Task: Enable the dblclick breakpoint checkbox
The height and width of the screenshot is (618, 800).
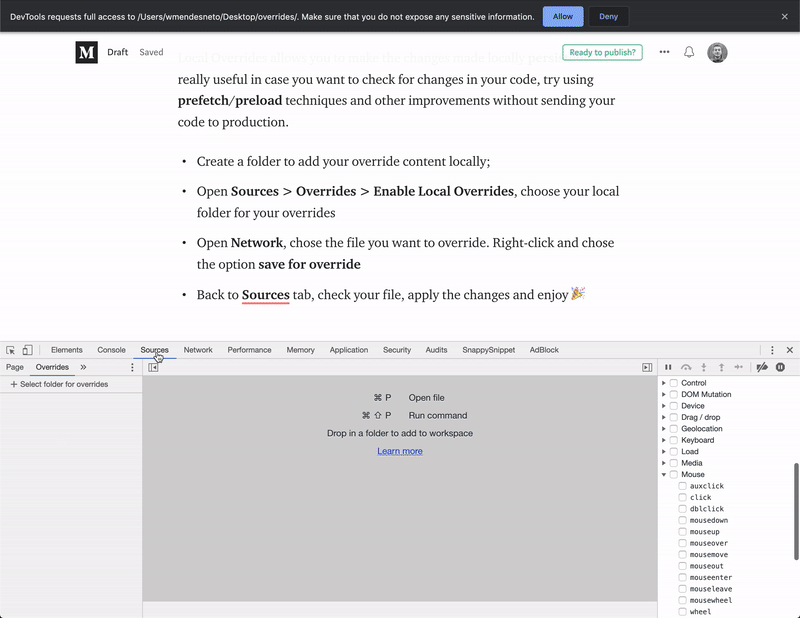Action: coord(682,509)
